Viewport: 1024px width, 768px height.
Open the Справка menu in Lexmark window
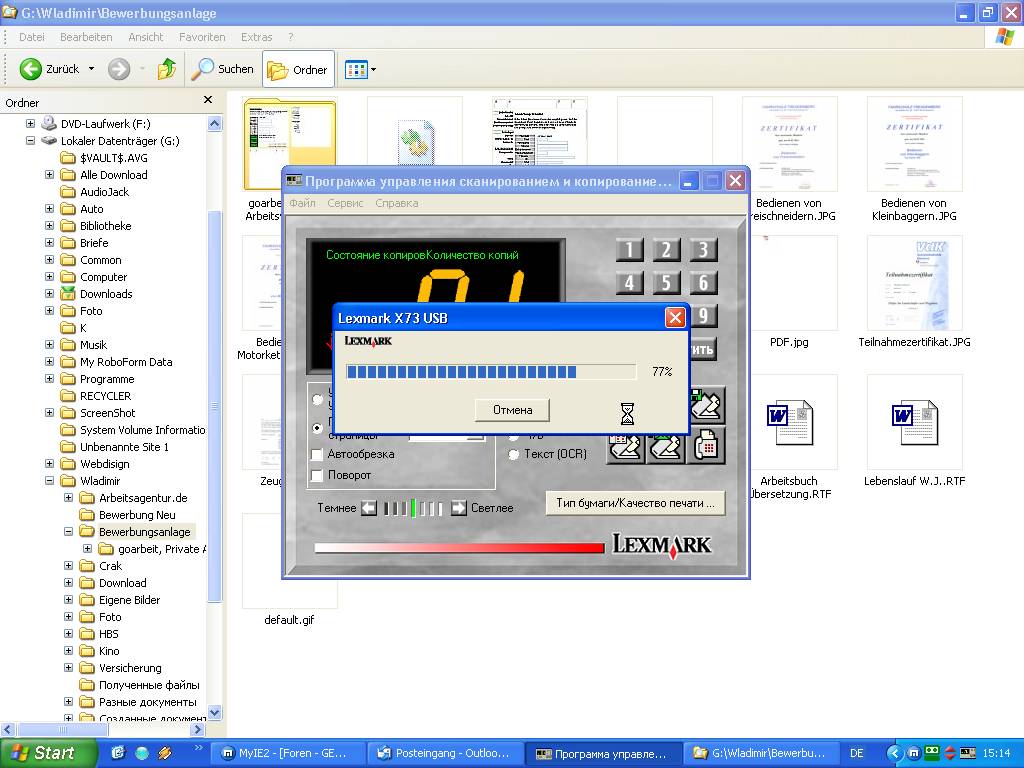click(396, 203)
